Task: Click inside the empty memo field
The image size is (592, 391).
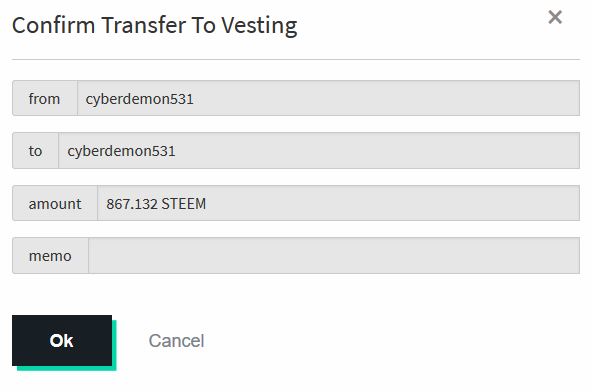Action: [x=334, y=256]
